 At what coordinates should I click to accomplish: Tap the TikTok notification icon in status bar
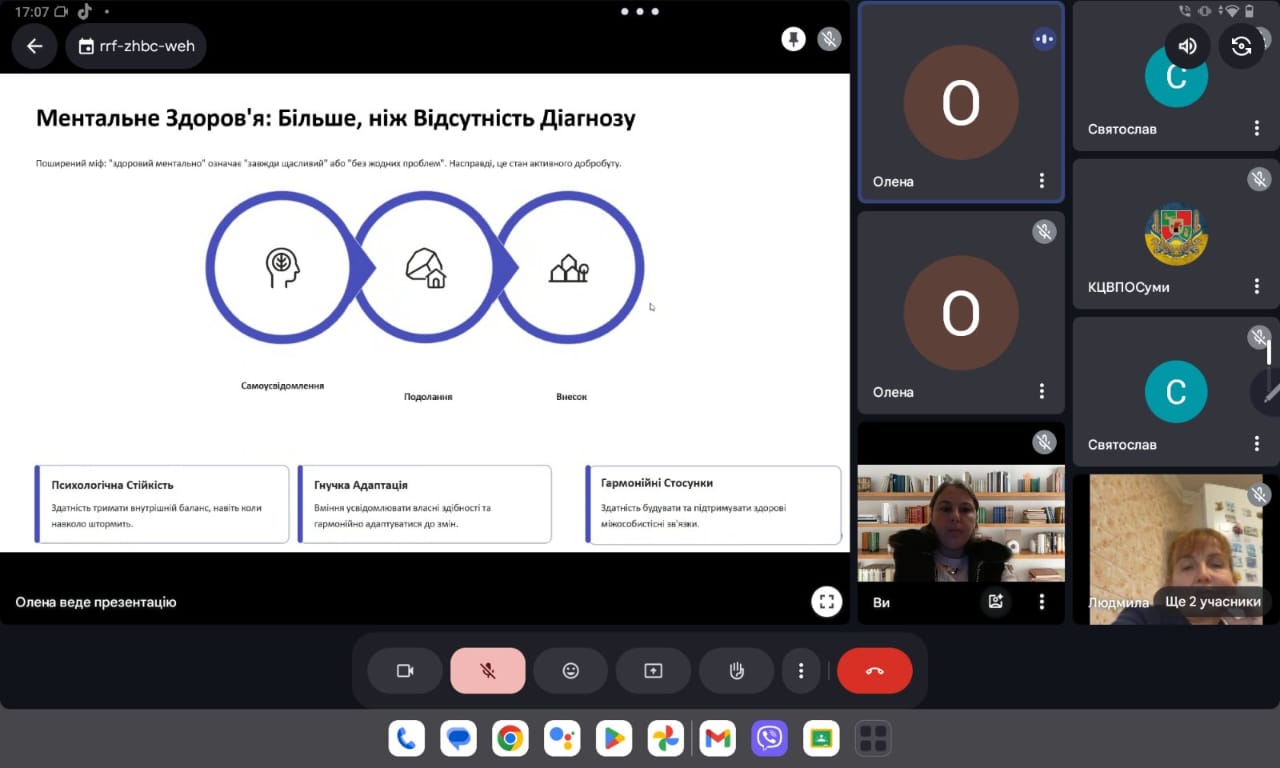point(84,12)
